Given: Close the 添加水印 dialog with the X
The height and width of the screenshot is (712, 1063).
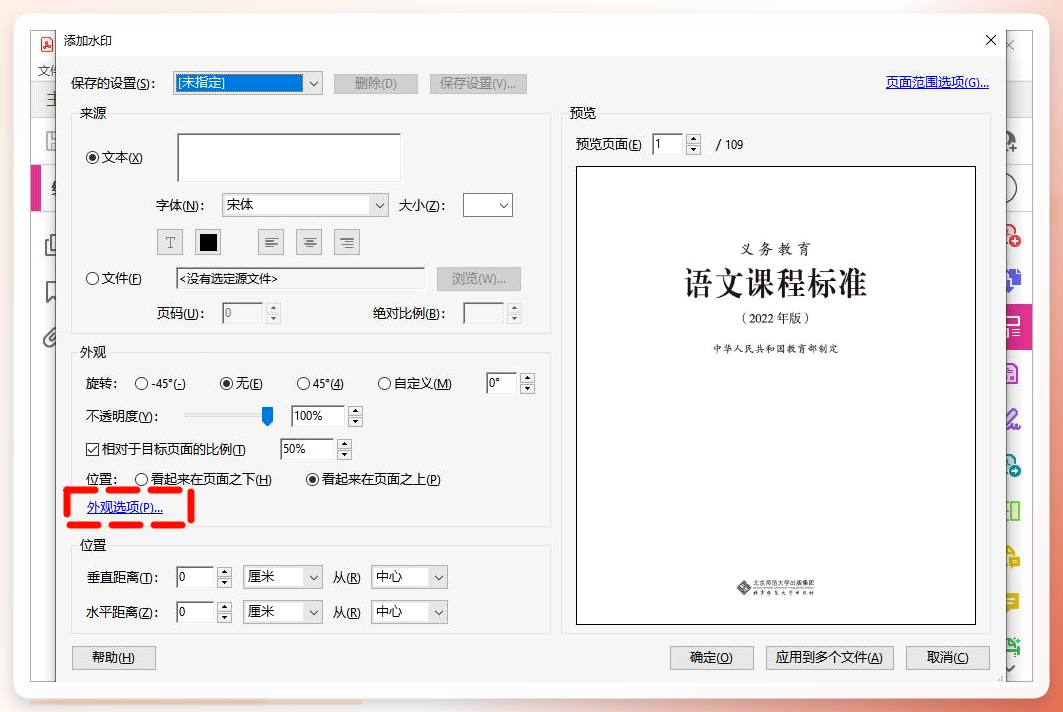Looking at the screenshot, I should (x=990, y=41).
